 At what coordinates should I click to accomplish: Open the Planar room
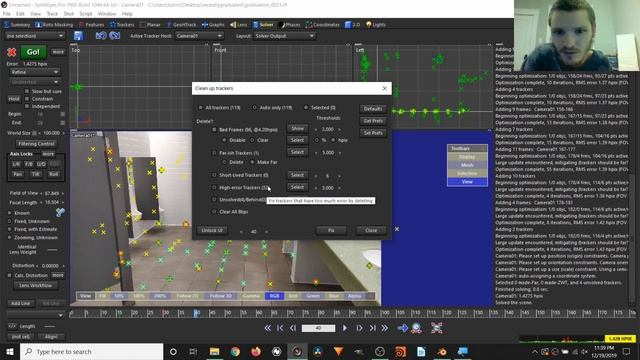pos(150,24)
